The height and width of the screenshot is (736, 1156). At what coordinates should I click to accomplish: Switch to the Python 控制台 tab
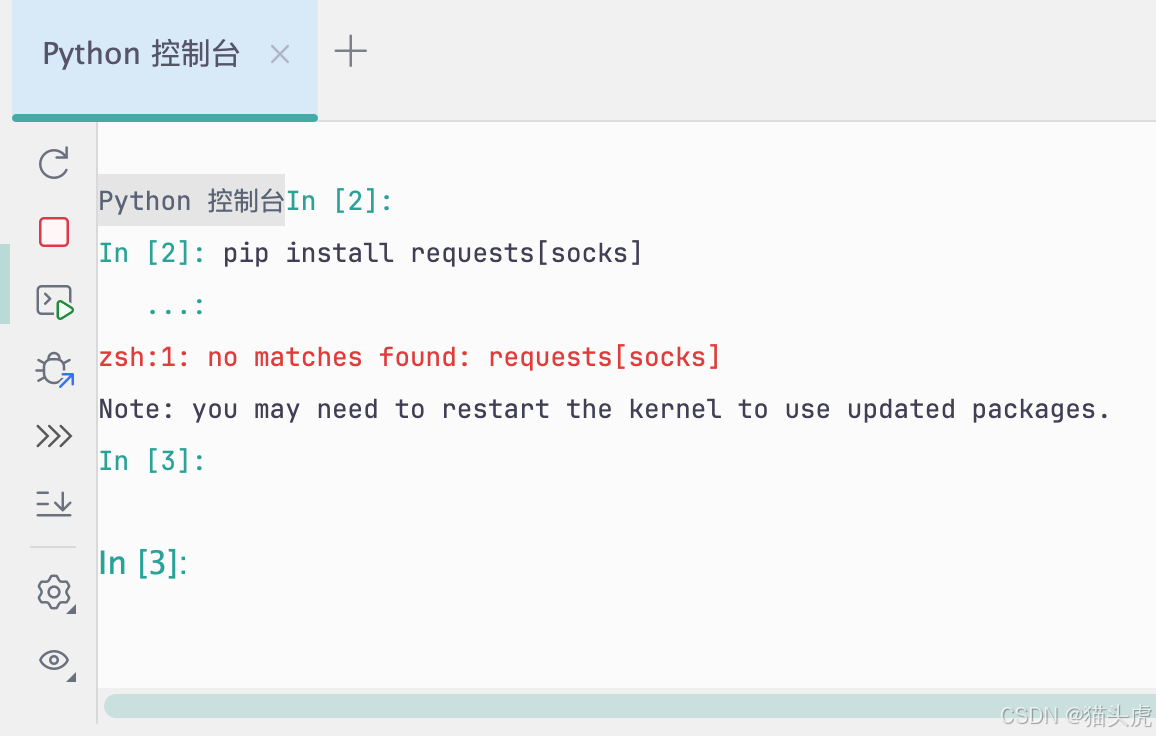140,54
